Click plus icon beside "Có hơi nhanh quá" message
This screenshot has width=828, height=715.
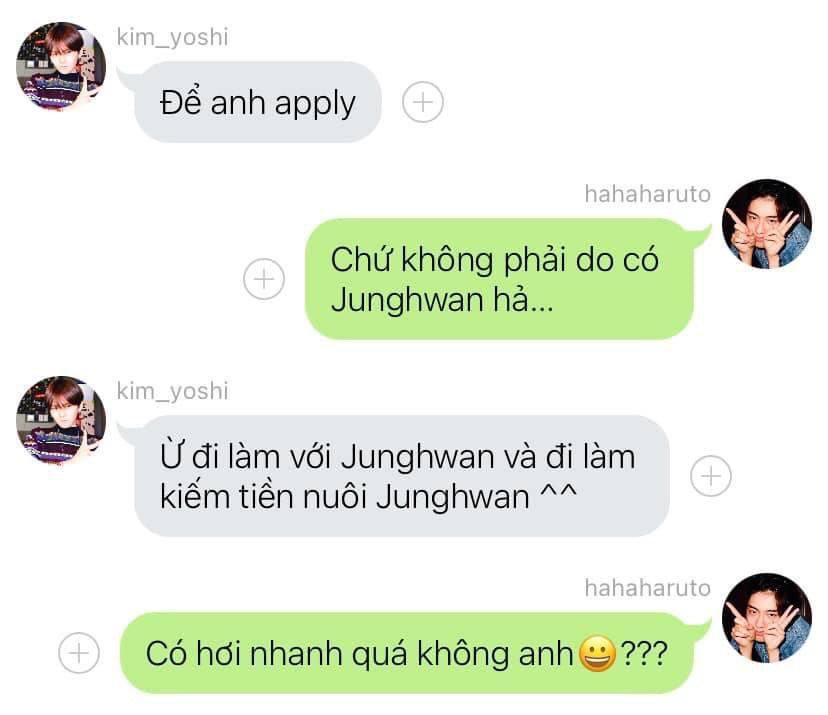point(79,653)
